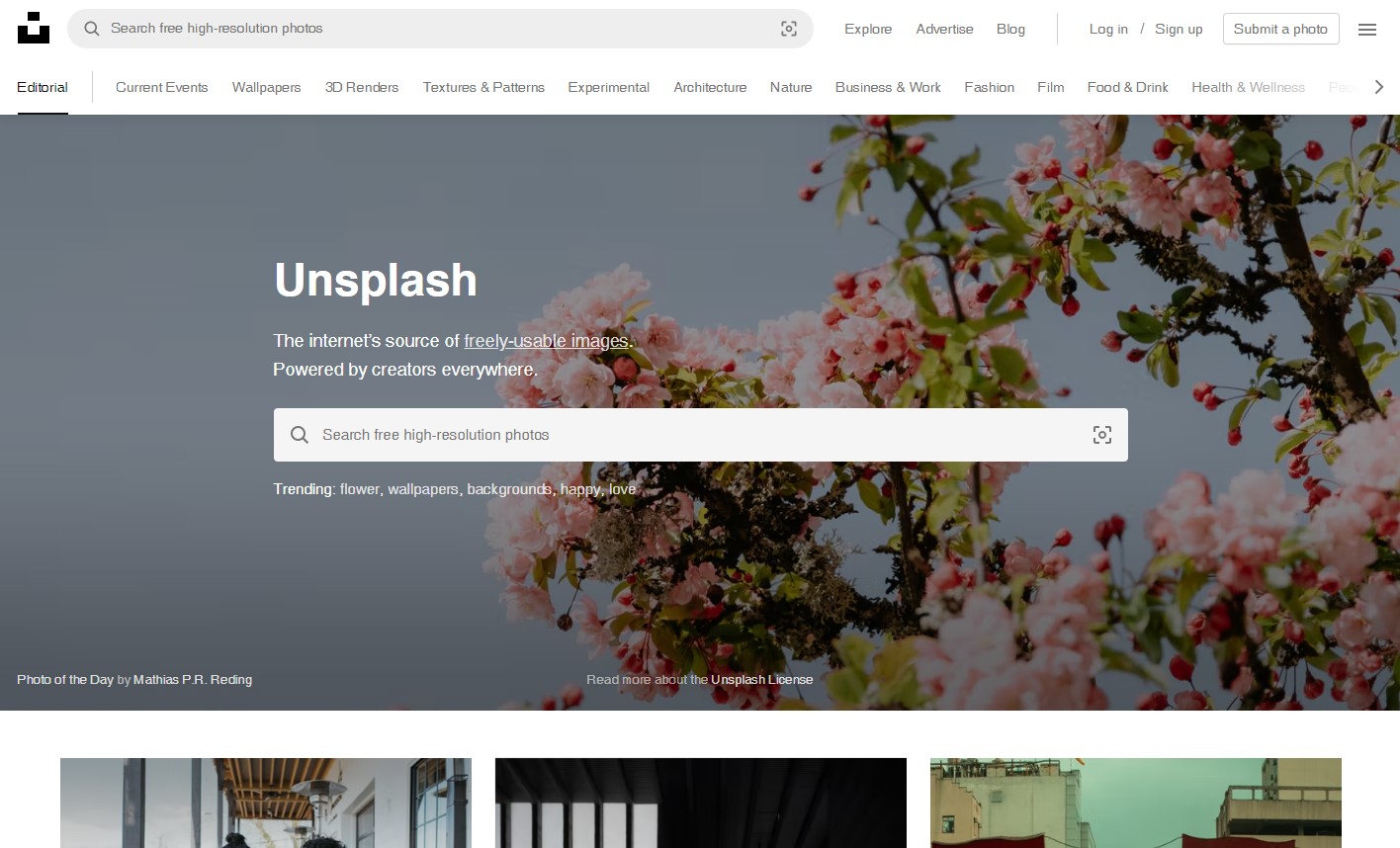The height and width of the screenshot is (848, 1400).
Task: Open Photo of the Day link
Action: pyautogui.click(x=65, y=680)
